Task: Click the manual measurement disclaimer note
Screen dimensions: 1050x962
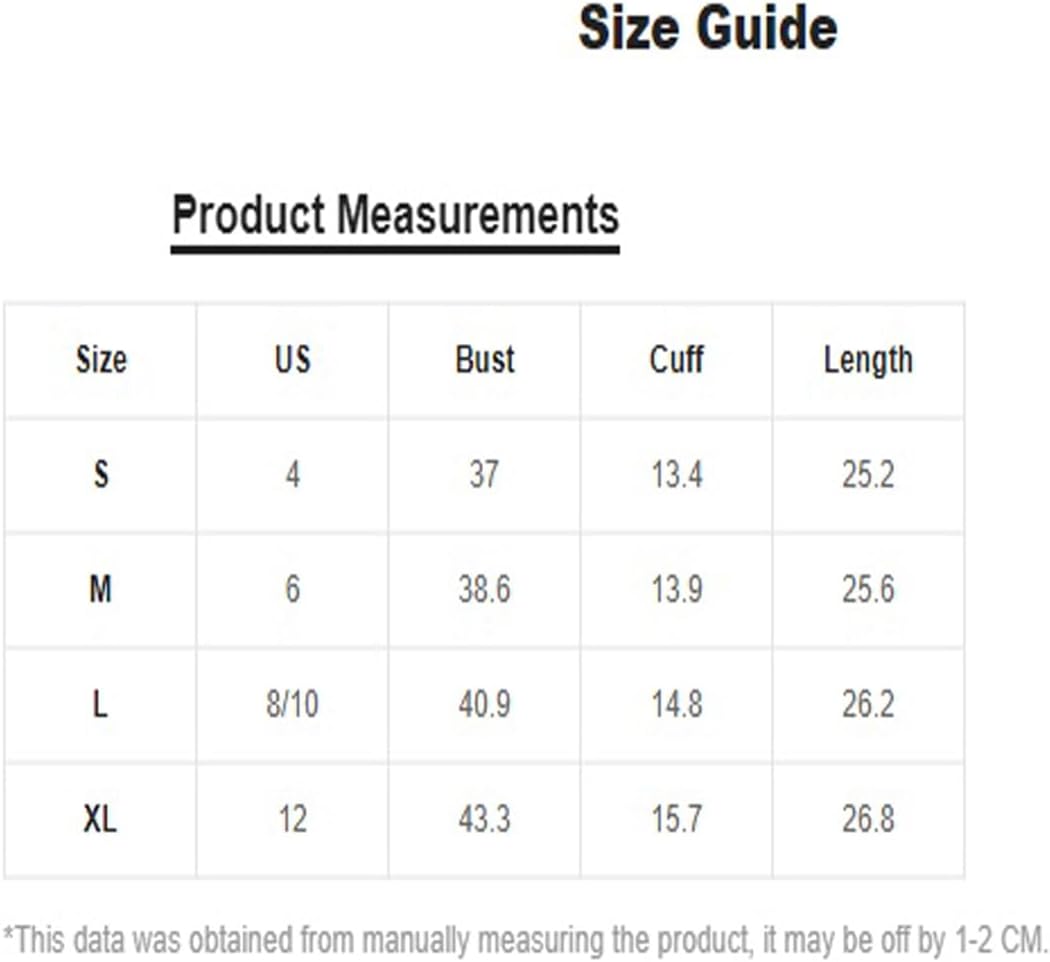Action: point(525,940)
